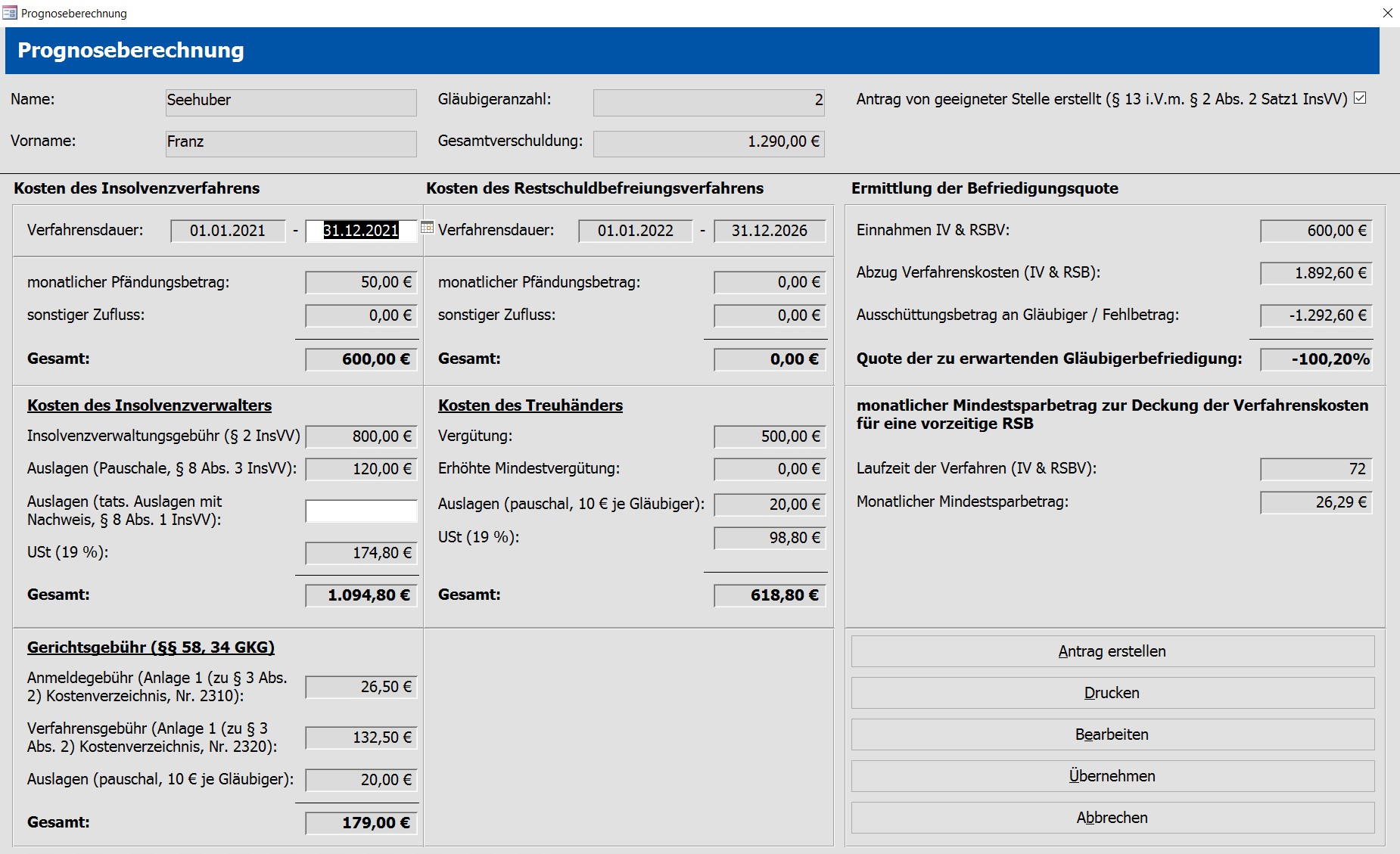
Task: Click the RSB start date 01.01.2022
Action: click(x=636, y=231)
